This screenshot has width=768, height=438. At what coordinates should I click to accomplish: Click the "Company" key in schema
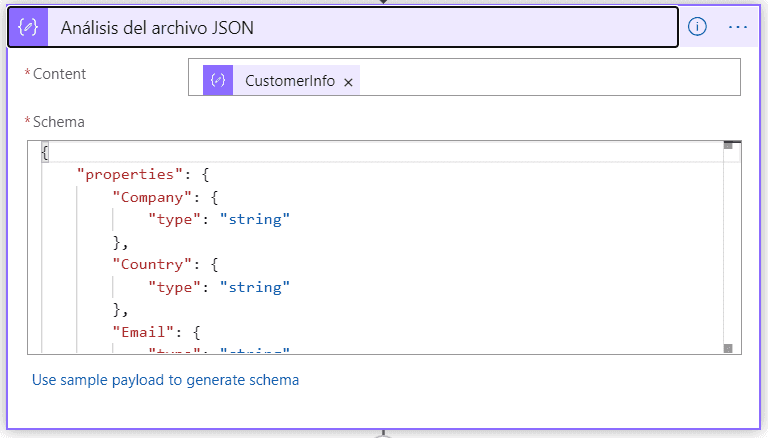coord(151,197)
